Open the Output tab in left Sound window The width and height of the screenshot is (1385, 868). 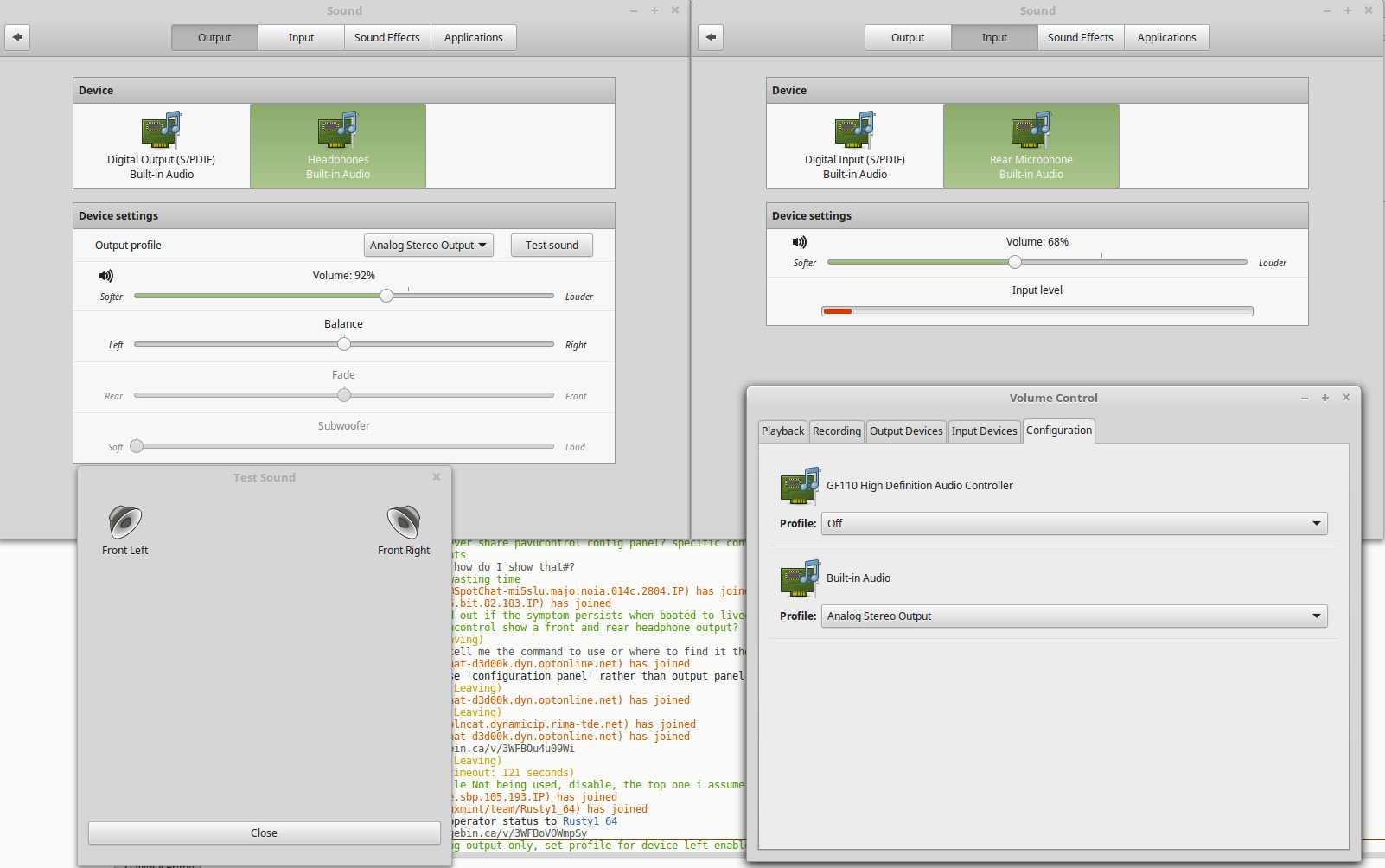click(x=214, y=37)
